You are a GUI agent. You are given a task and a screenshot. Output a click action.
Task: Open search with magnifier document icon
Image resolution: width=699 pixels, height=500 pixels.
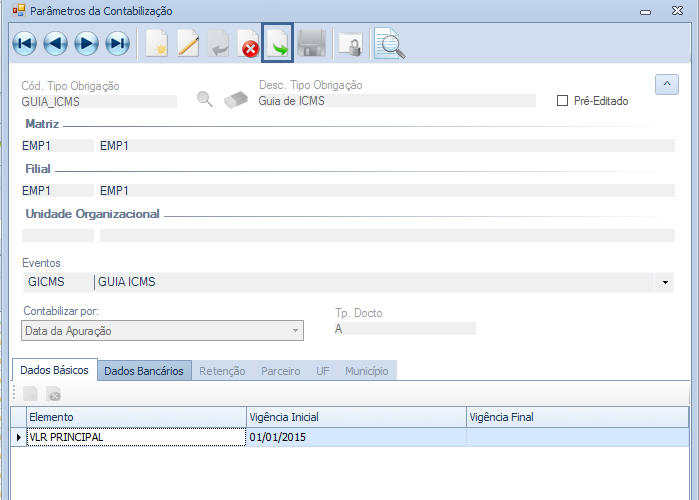(x=390, y=43)
